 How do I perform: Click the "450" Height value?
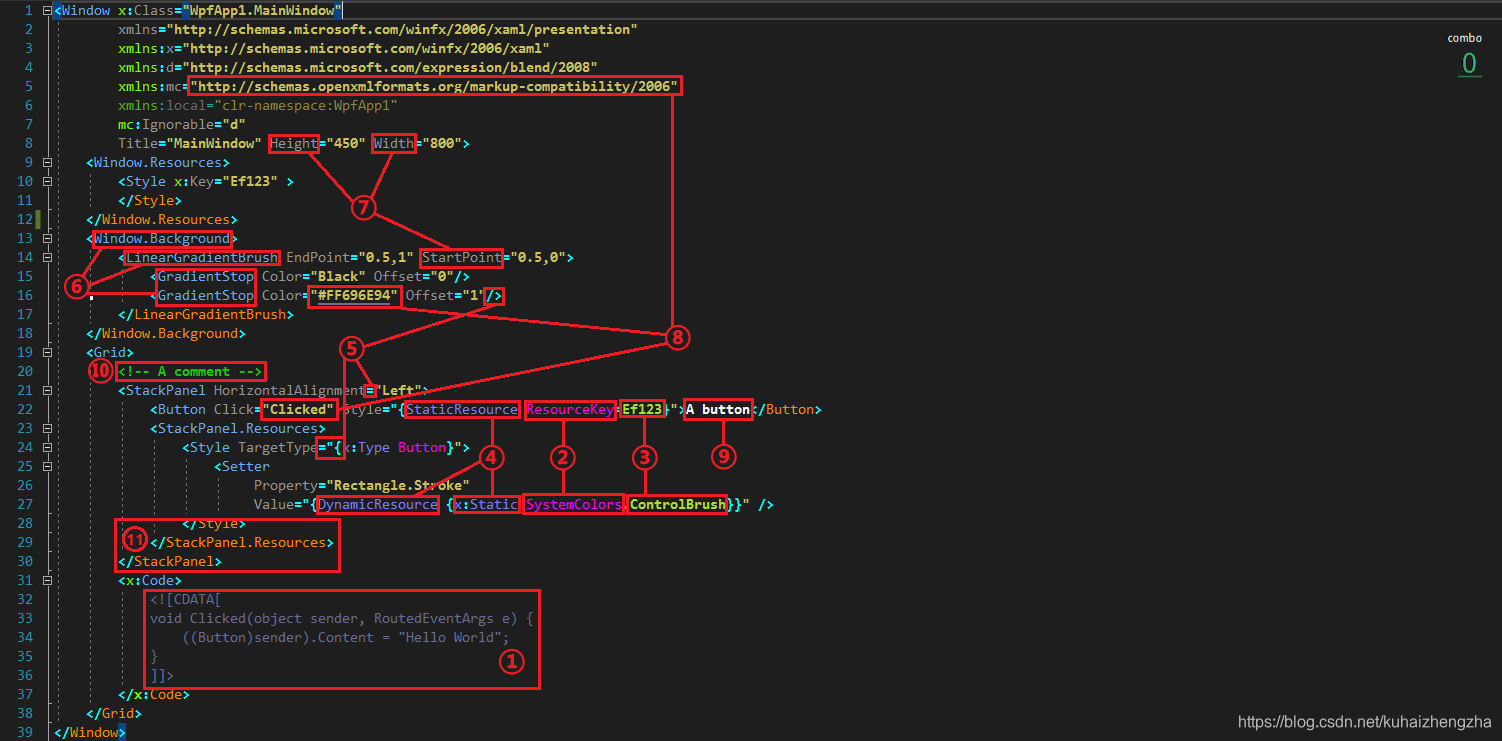tap(345, 144)
